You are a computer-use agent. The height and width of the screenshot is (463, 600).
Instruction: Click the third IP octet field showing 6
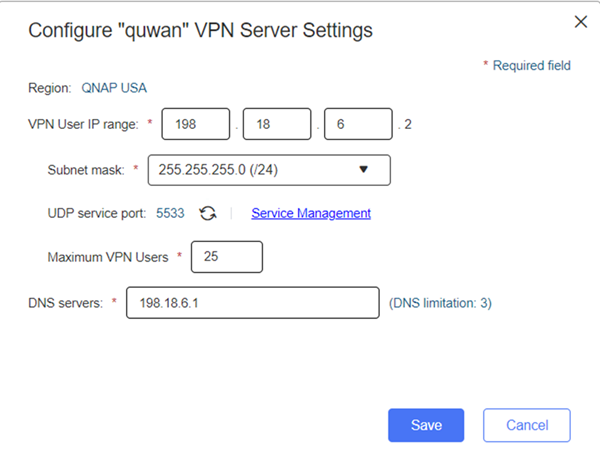click(x=358, y=124)
